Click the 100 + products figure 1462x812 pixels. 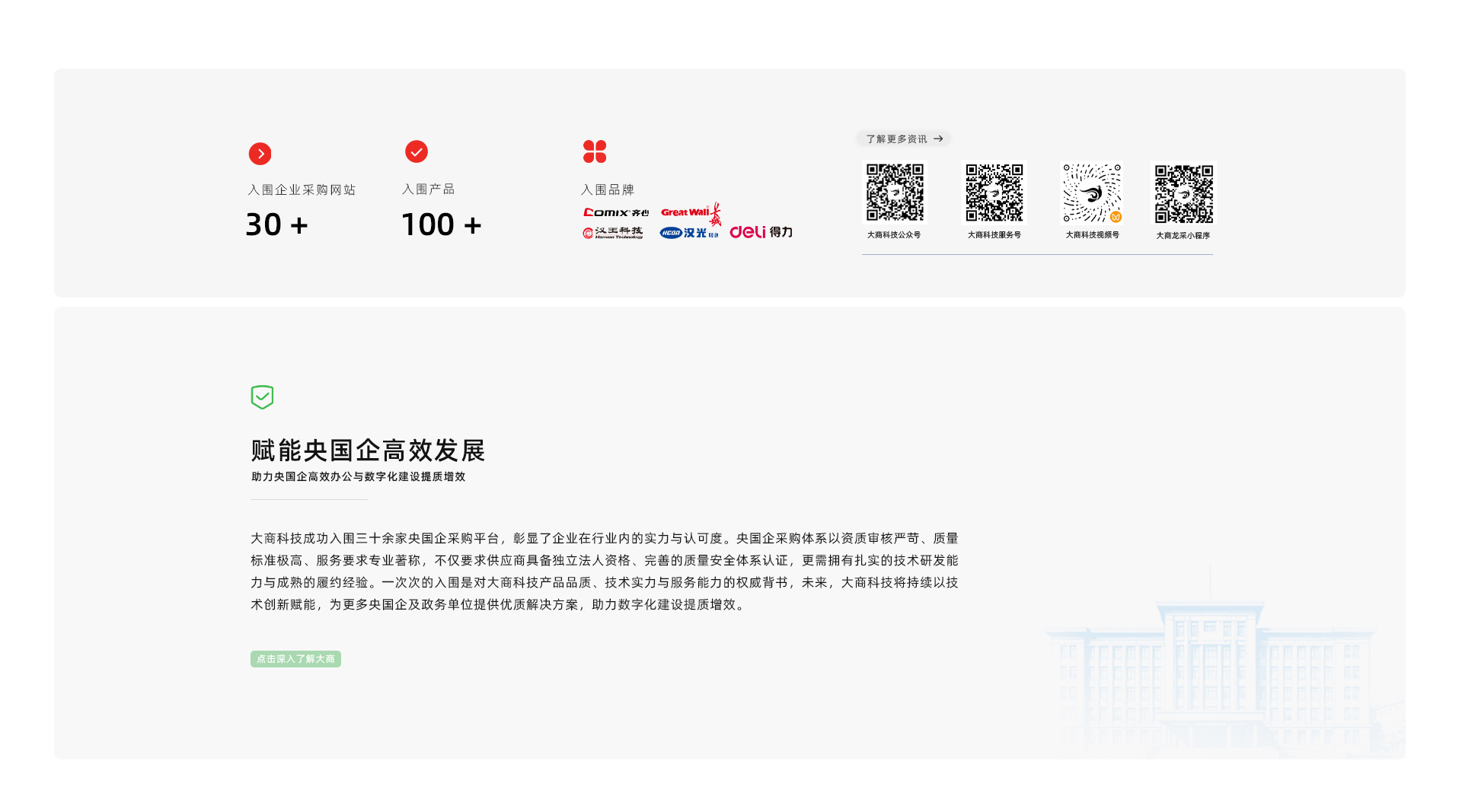point(442,224)
